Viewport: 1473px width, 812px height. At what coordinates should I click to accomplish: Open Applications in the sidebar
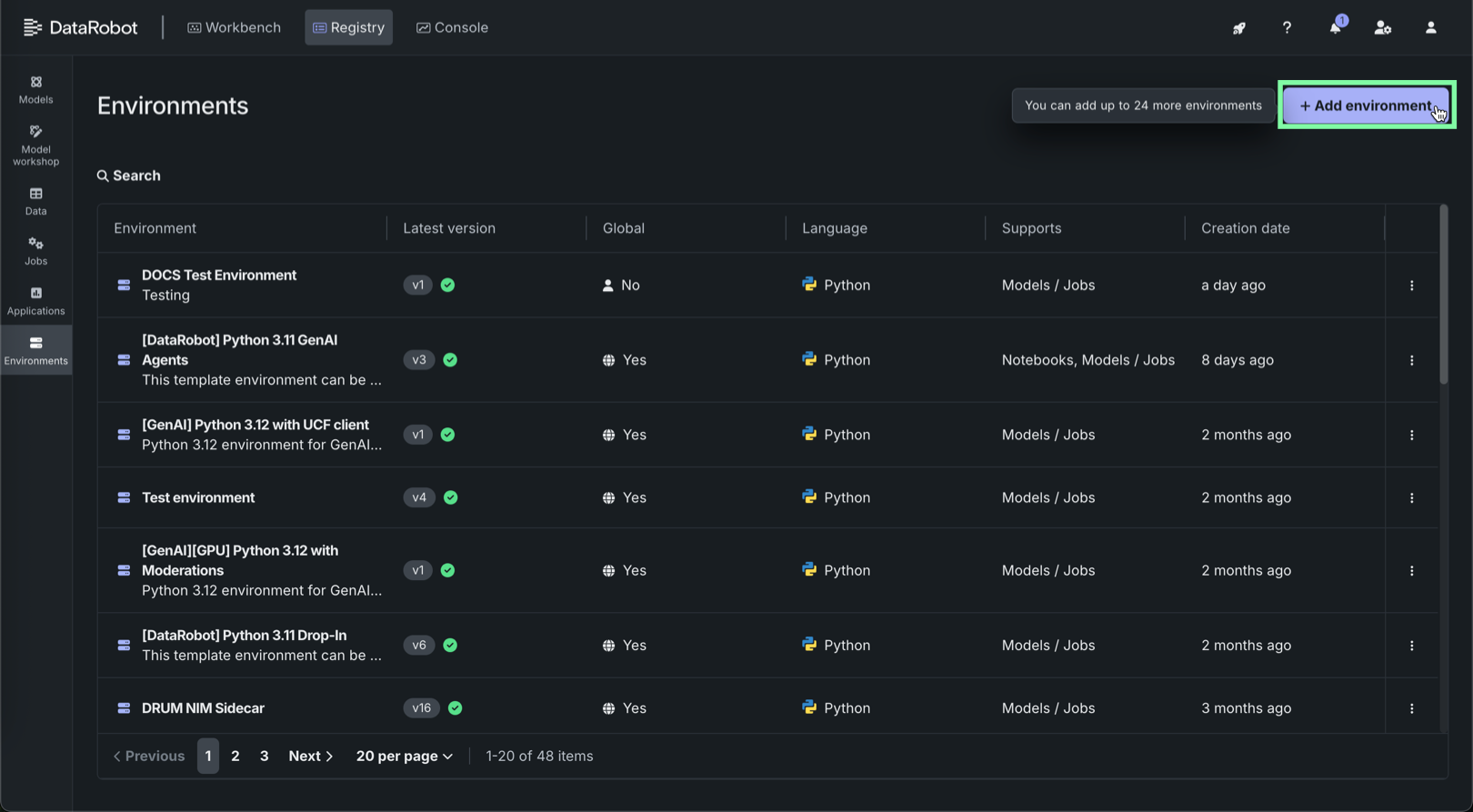click(x=35, y=301)
